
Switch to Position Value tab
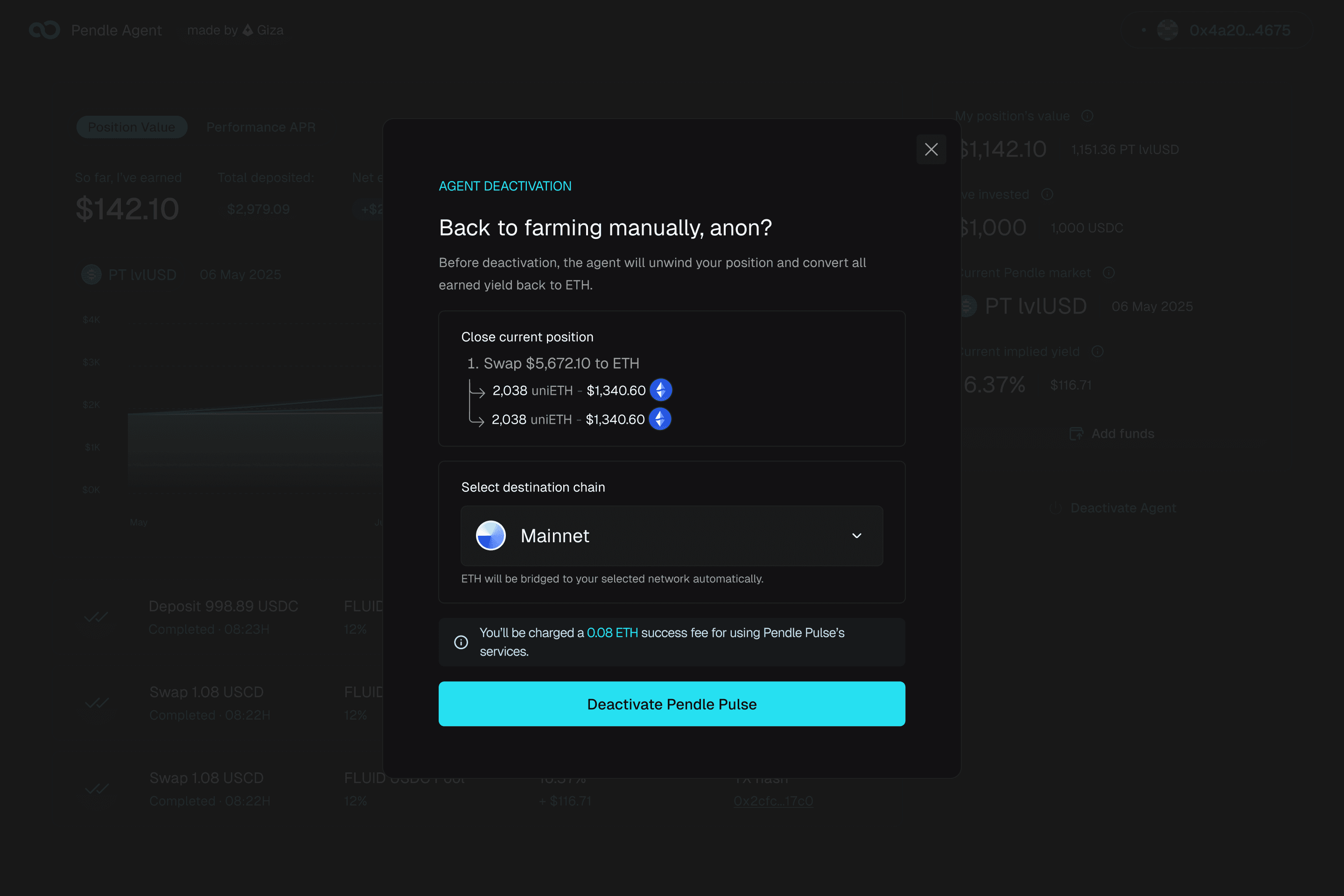tap(132, 127)
